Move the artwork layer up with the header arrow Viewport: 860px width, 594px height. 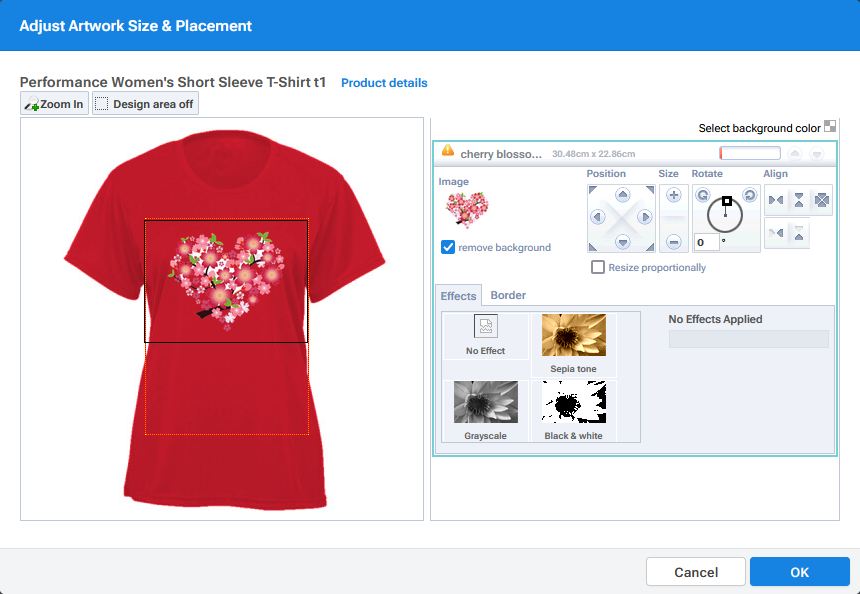(795, 154)
